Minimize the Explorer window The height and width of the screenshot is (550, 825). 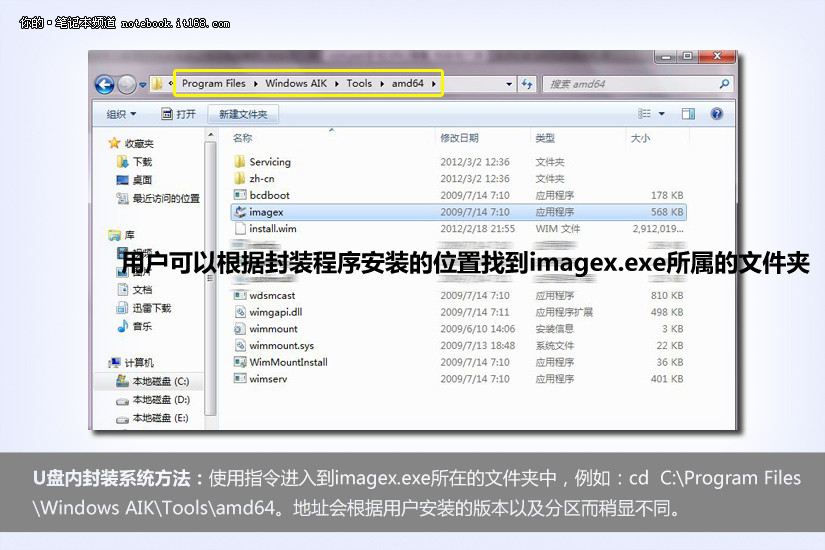click(x=666, y=56)
